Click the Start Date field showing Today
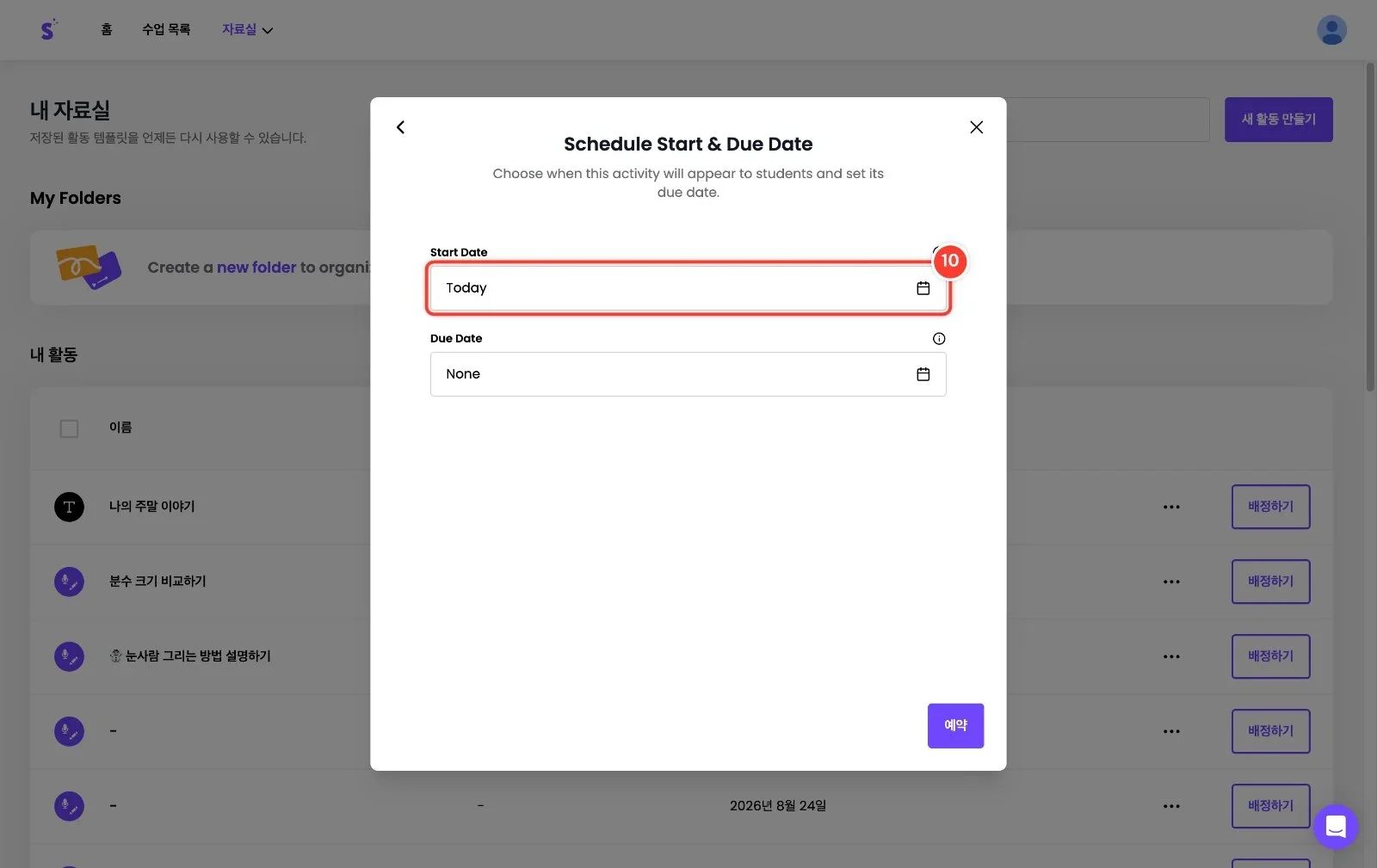 [688, 288]
